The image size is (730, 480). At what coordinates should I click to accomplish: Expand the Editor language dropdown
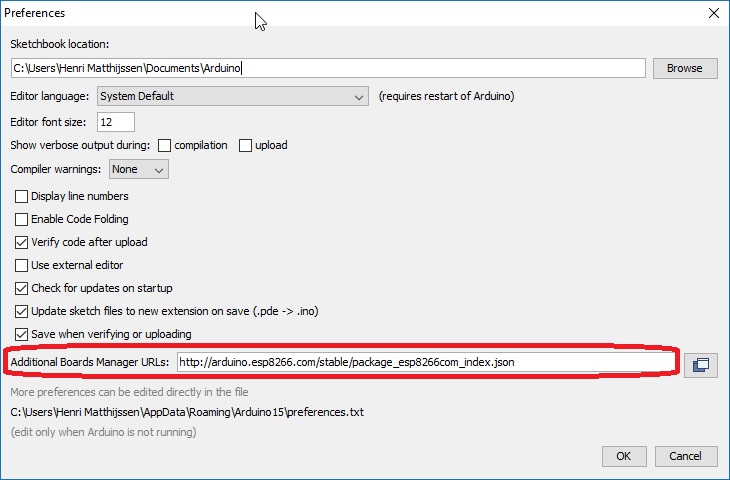233,96
